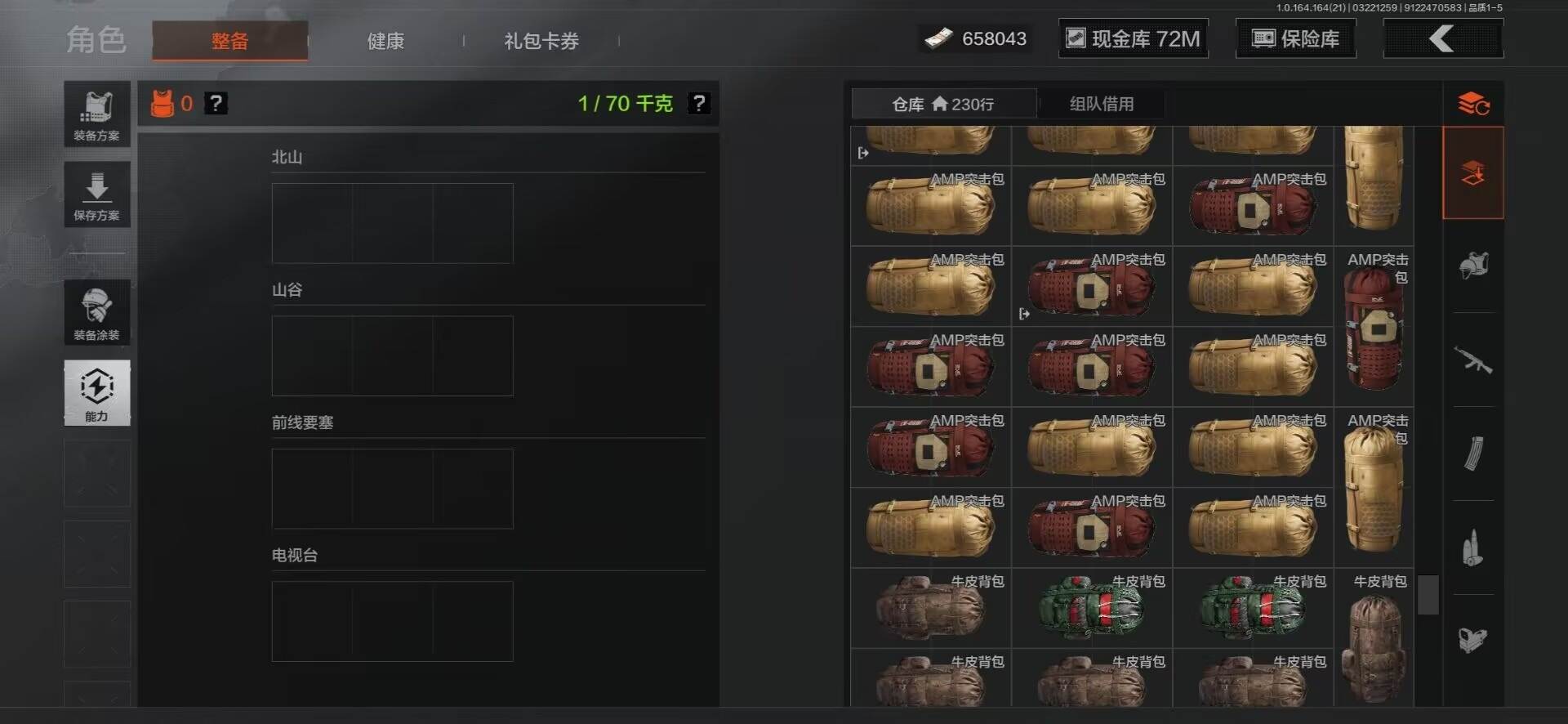Click the warehouse scrollbar thumb
1568x724 pixels.
(x=1428, y=595)
